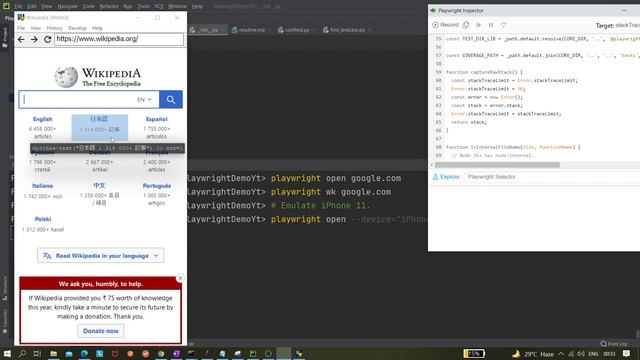
Task: Expand Read Wikipedia in your language
Action: (x=100, y=256)
